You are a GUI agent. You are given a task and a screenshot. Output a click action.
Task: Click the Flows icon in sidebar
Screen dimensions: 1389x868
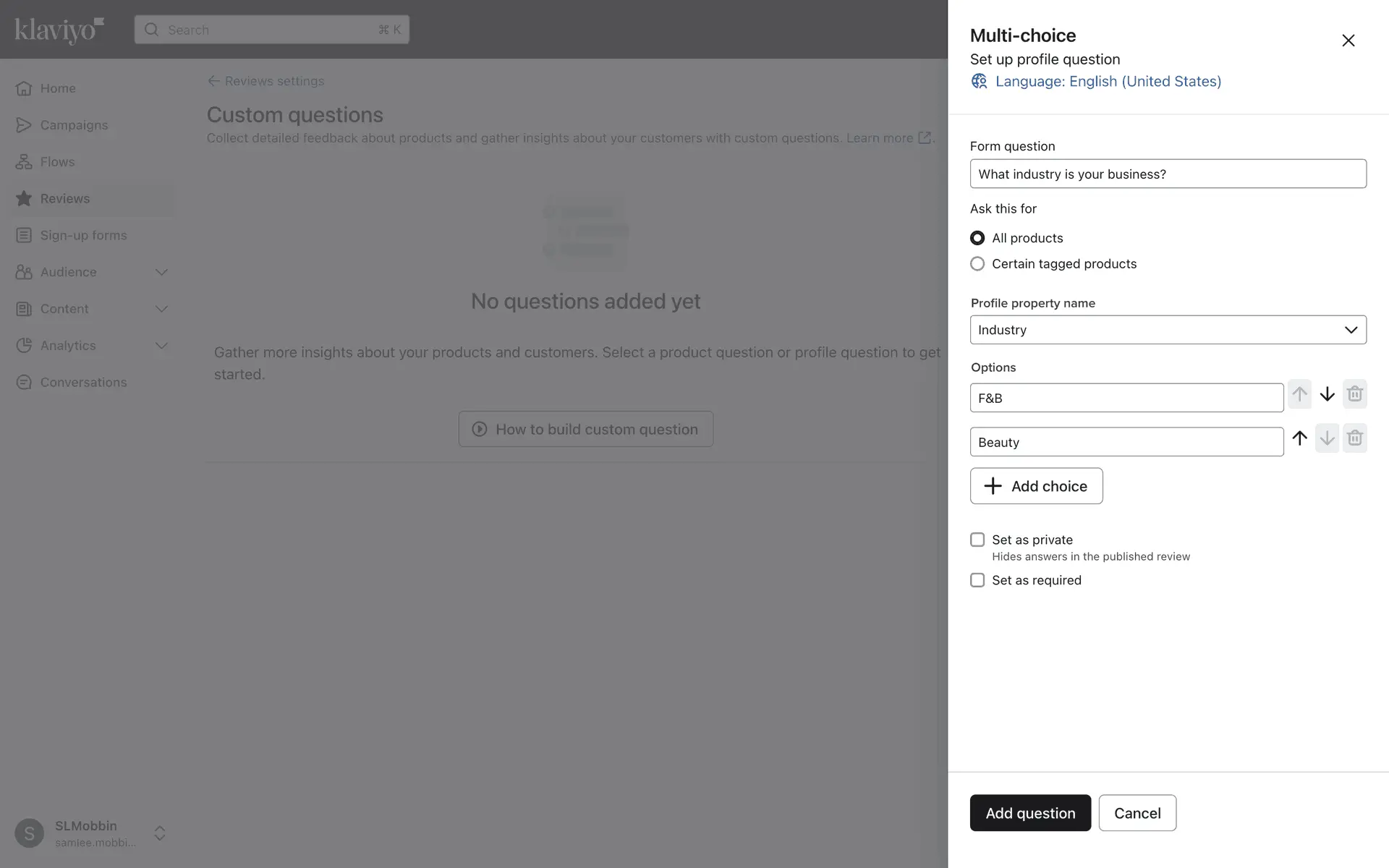tap(24, 162)
